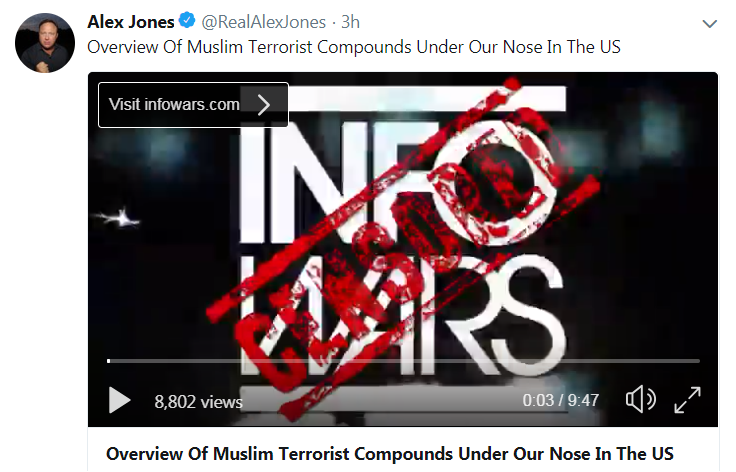Click the white star flare in the video

tap(119, 218)
